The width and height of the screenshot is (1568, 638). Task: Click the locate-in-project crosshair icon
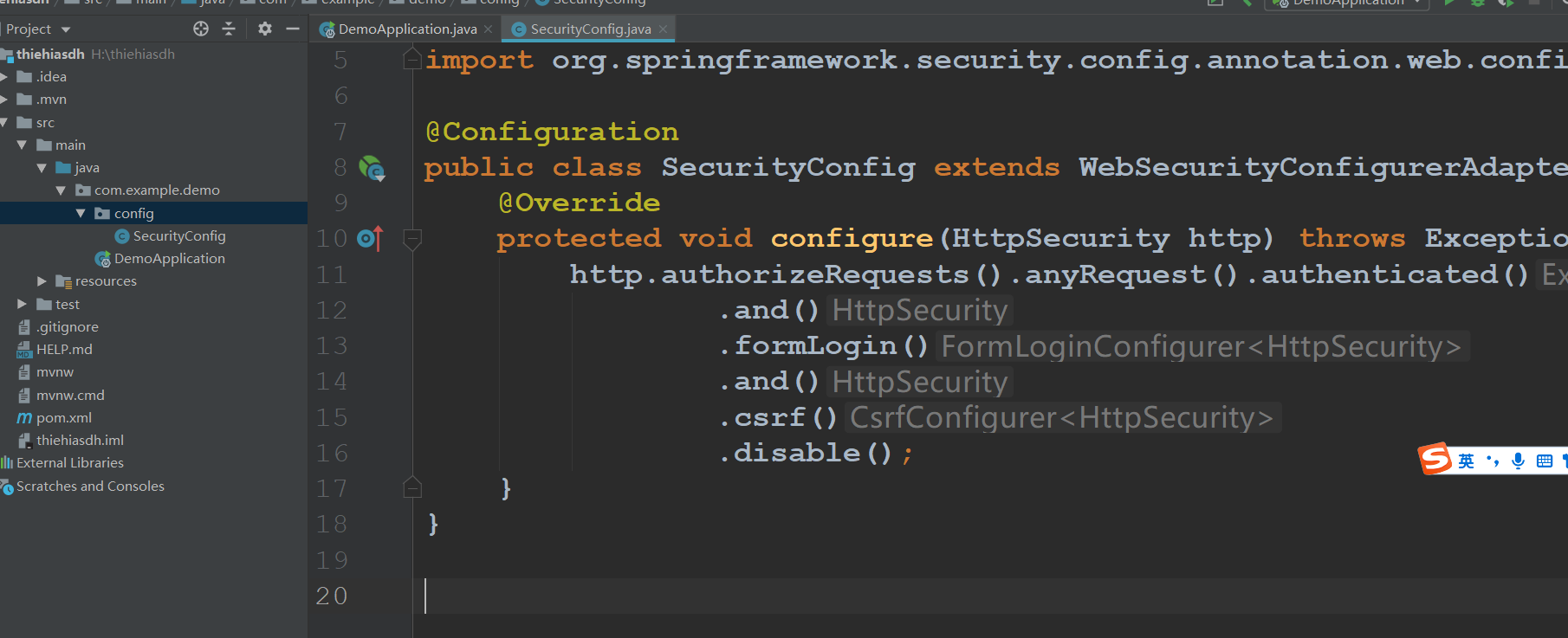(201, 29)
